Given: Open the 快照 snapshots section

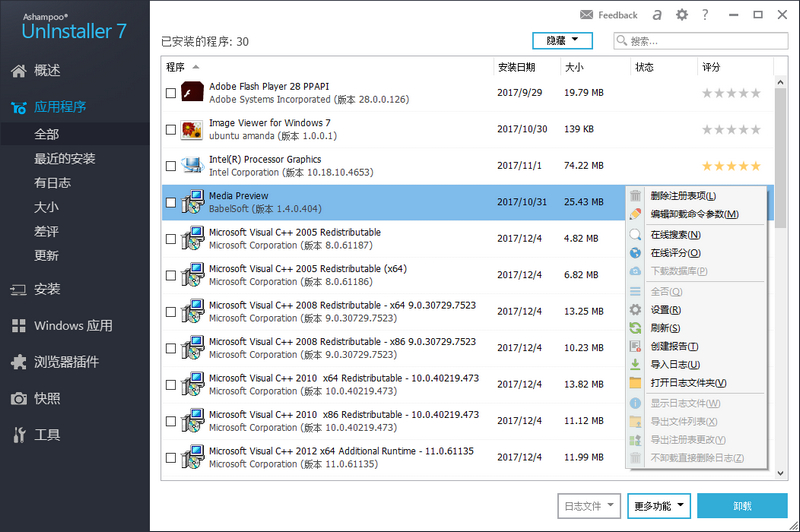Looking at the screenshot, I should (36, 398).
